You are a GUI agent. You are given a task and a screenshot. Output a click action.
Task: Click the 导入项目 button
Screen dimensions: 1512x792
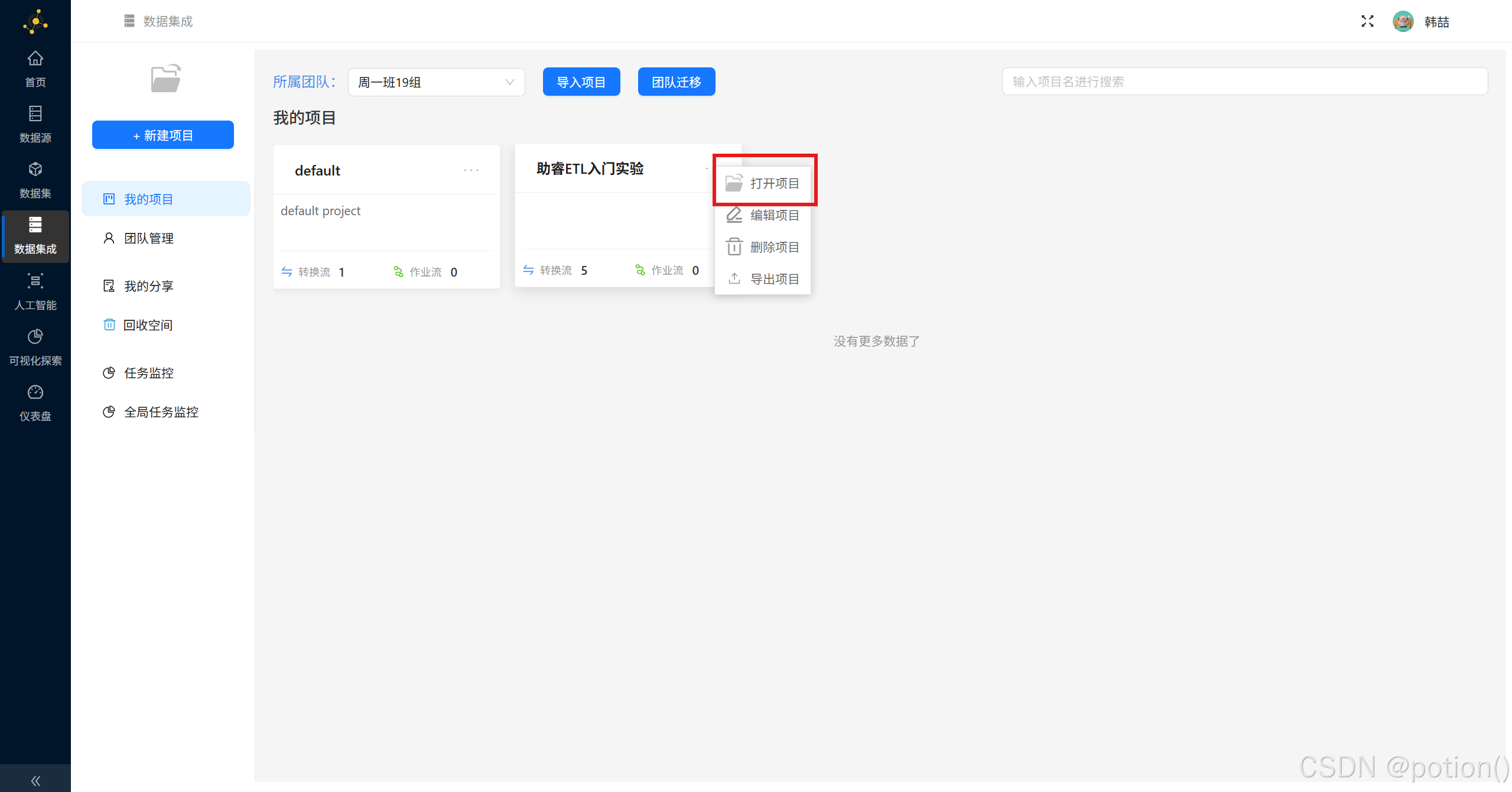(581, 82)
